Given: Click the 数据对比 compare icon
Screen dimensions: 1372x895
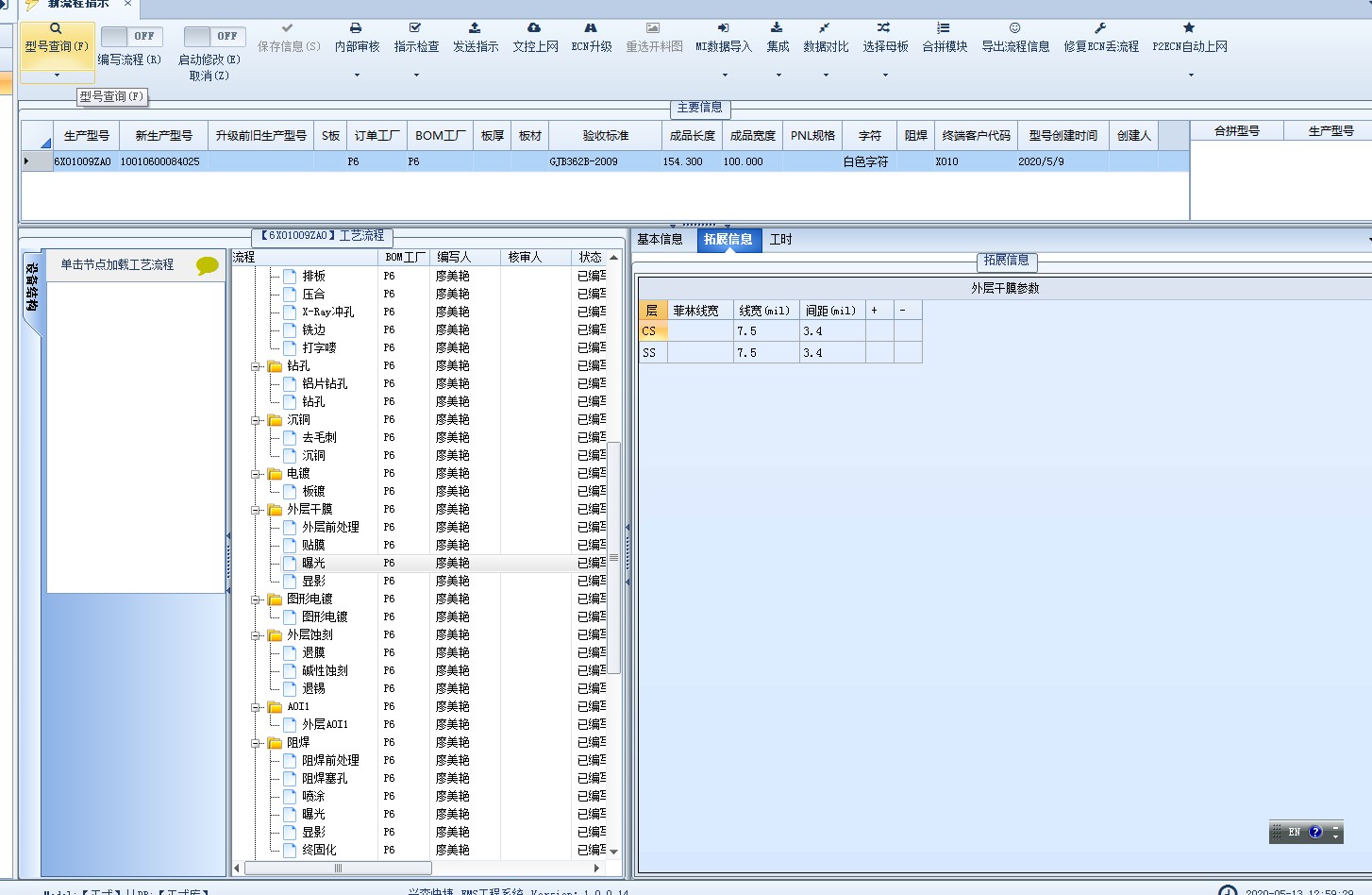Looking at the screenshot, I should pyautogui.click(x=825, y=28).
